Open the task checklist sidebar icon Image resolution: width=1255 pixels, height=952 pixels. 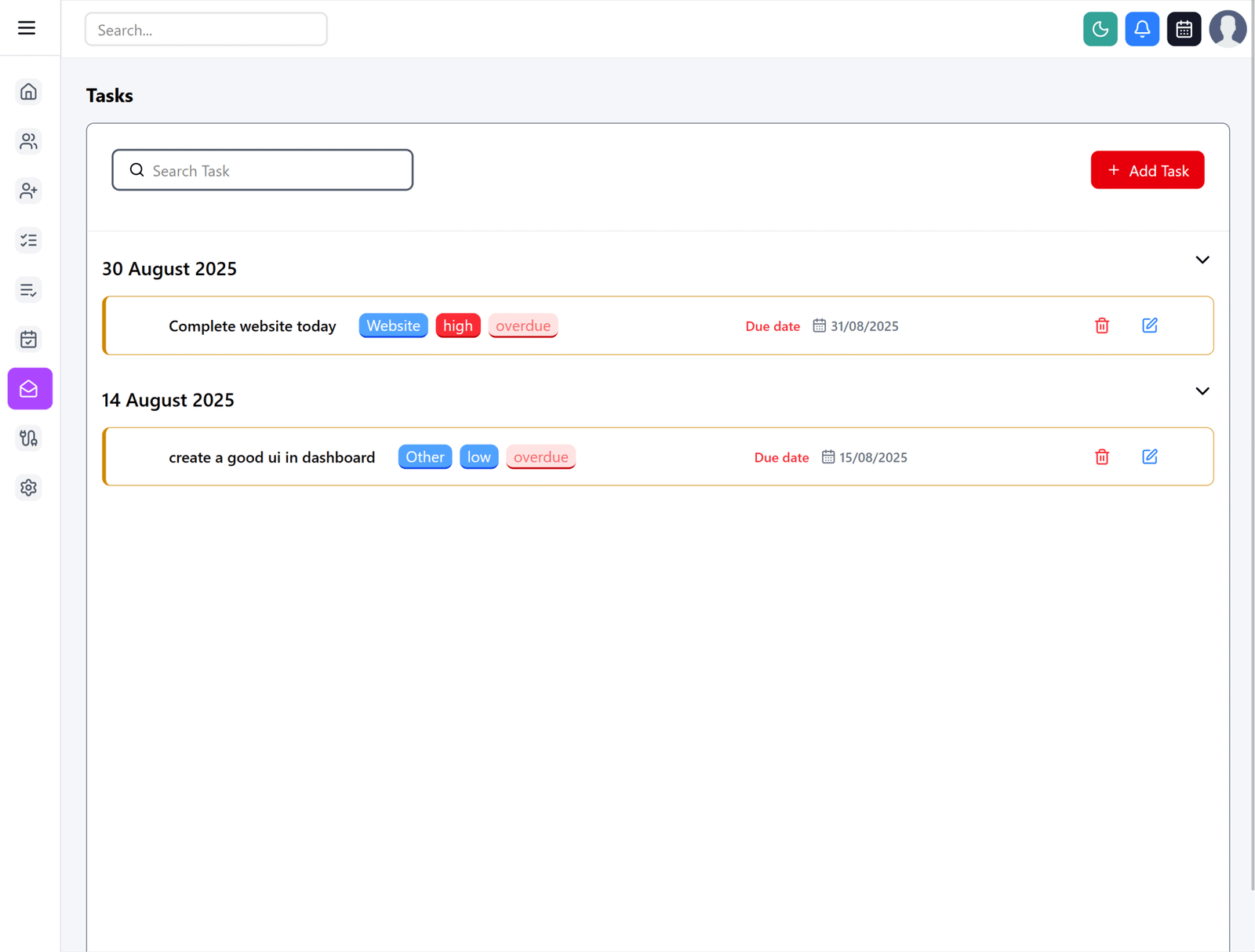(28, 240)
